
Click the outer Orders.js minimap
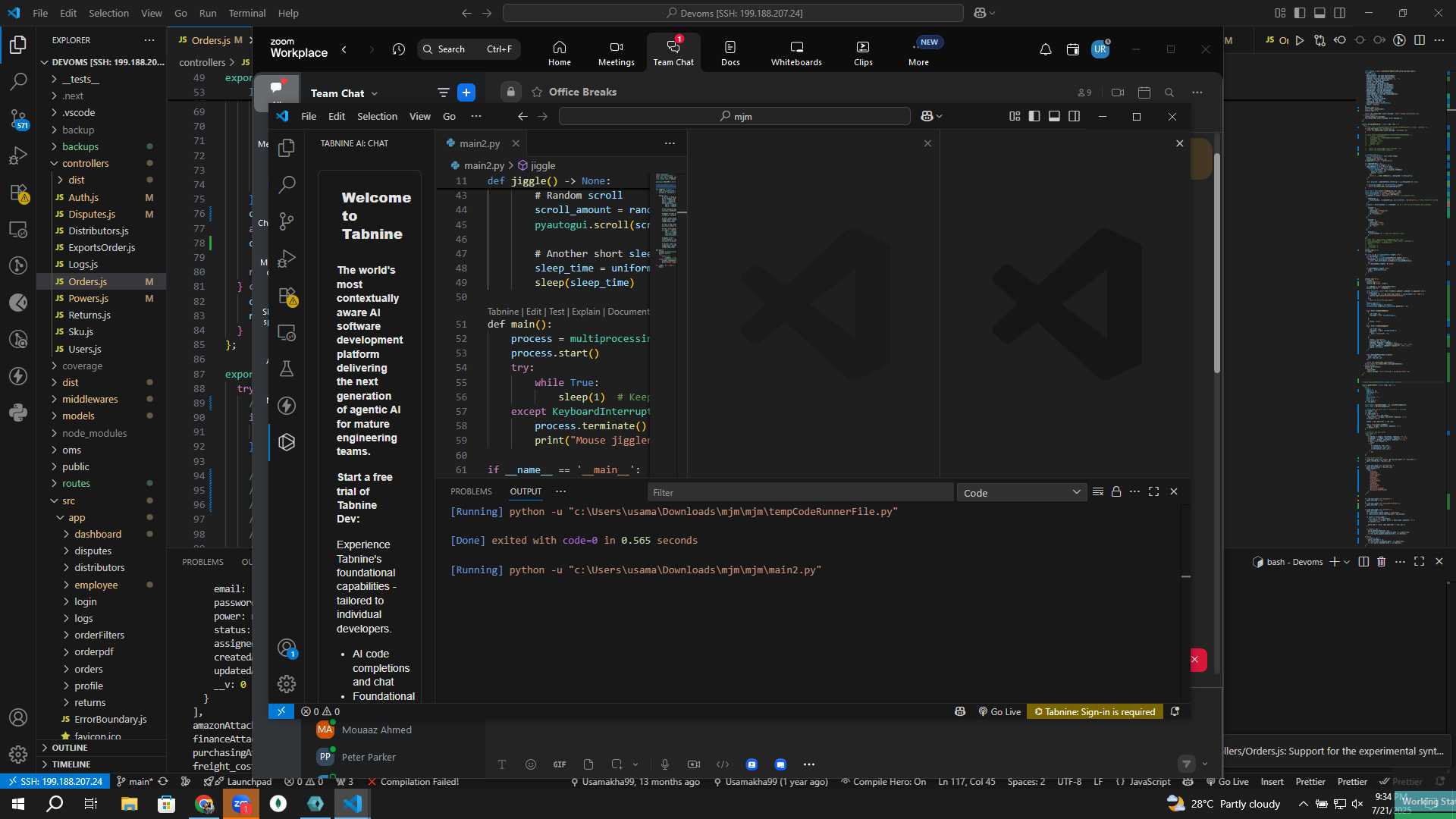[x=1403, y=307]
